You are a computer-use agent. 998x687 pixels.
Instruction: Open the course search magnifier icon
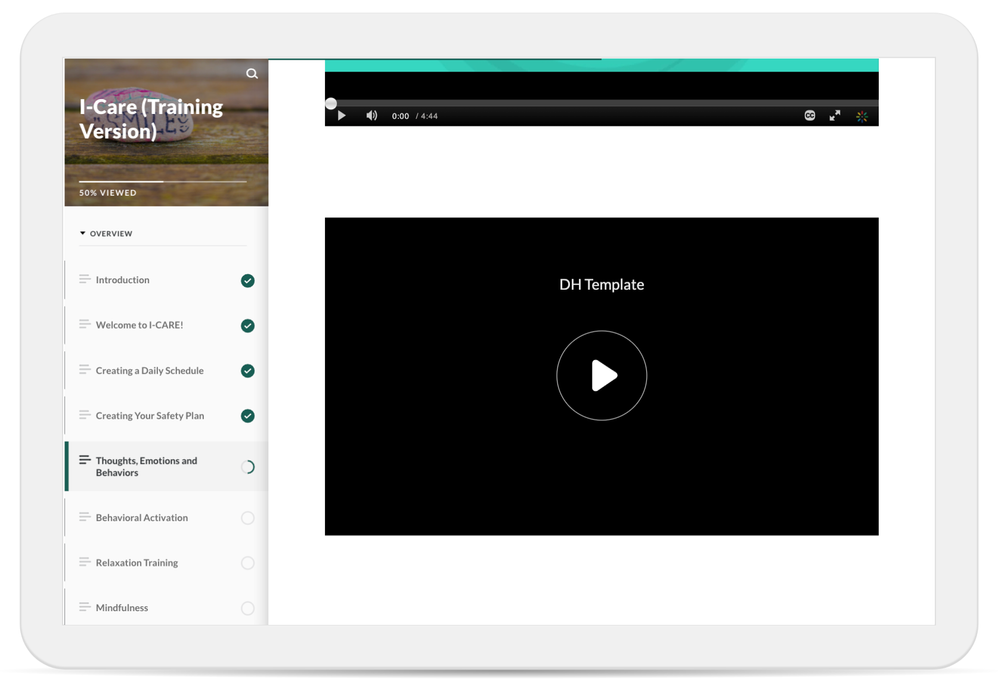[x=252, y=74]
